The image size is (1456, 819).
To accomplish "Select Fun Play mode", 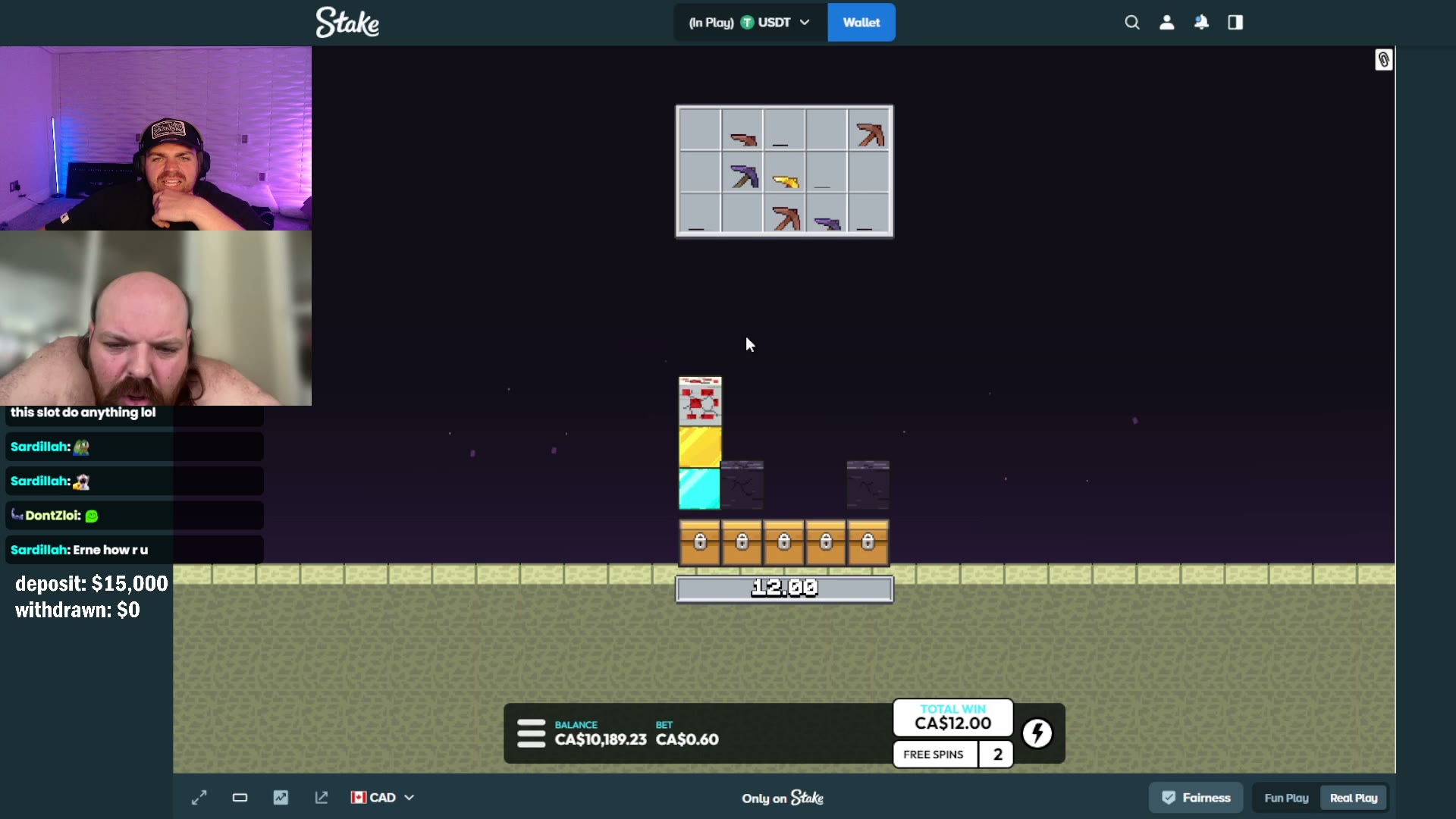I will [1286, 798].
